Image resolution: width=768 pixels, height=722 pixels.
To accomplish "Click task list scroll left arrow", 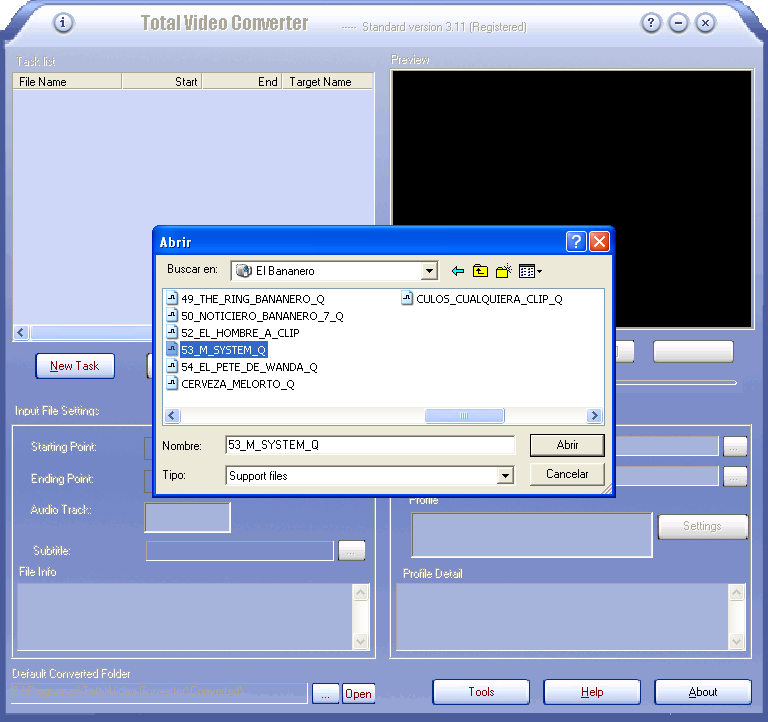I will 21,333.
